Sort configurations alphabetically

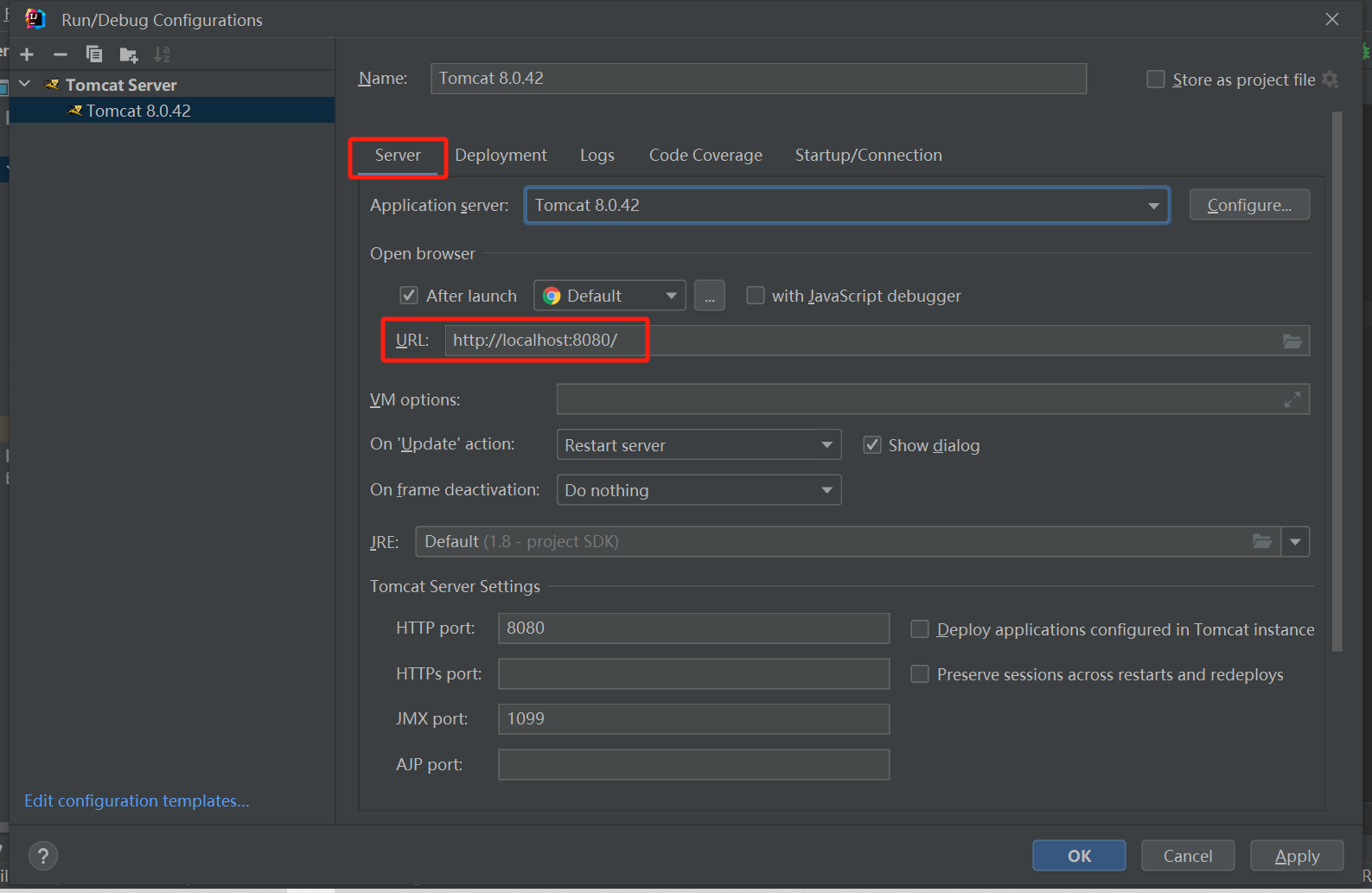click(x=162, y=54)
